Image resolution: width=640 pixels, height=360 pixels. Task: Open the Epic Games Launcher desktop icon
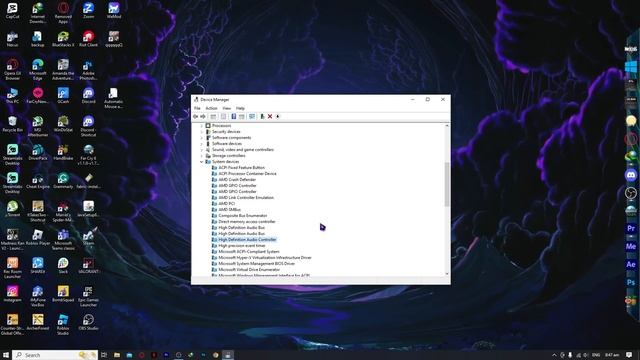click(88, 296)
